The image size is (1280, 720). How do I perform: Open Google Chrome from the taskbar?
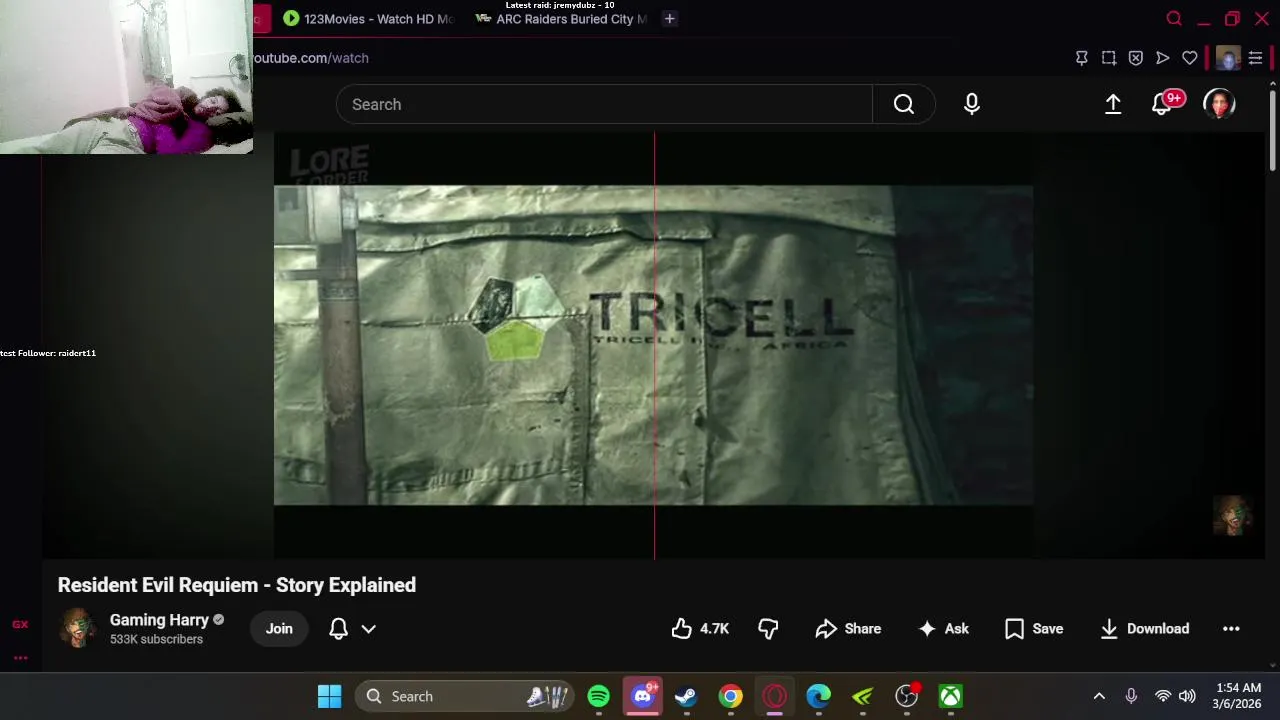pyautogui.click(x=731, y=696)
